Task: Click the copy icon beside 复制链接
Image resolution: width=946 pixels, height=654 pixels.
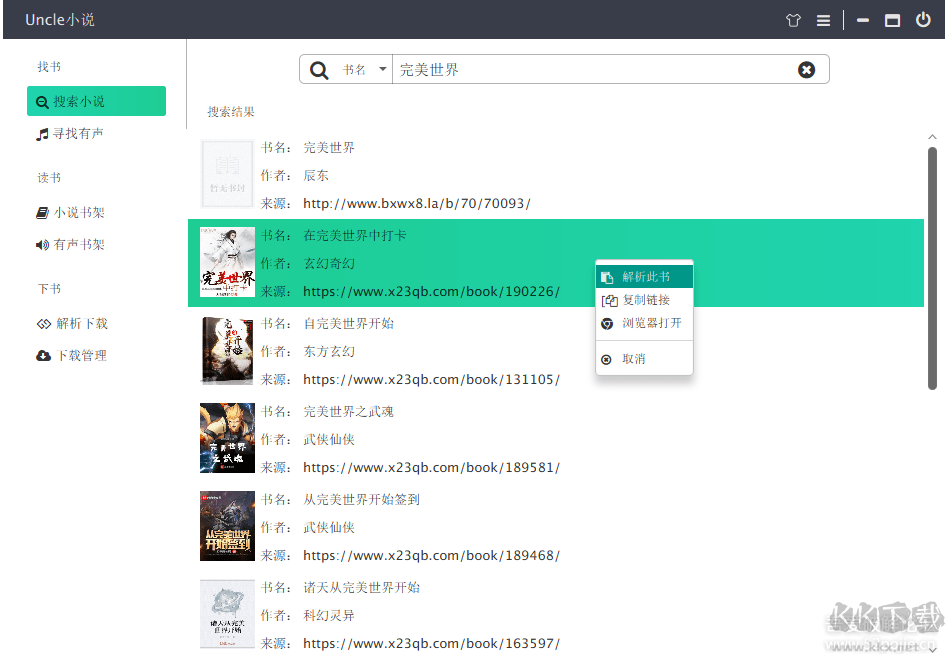Action: pyautogui.click(x=609, y=300)
